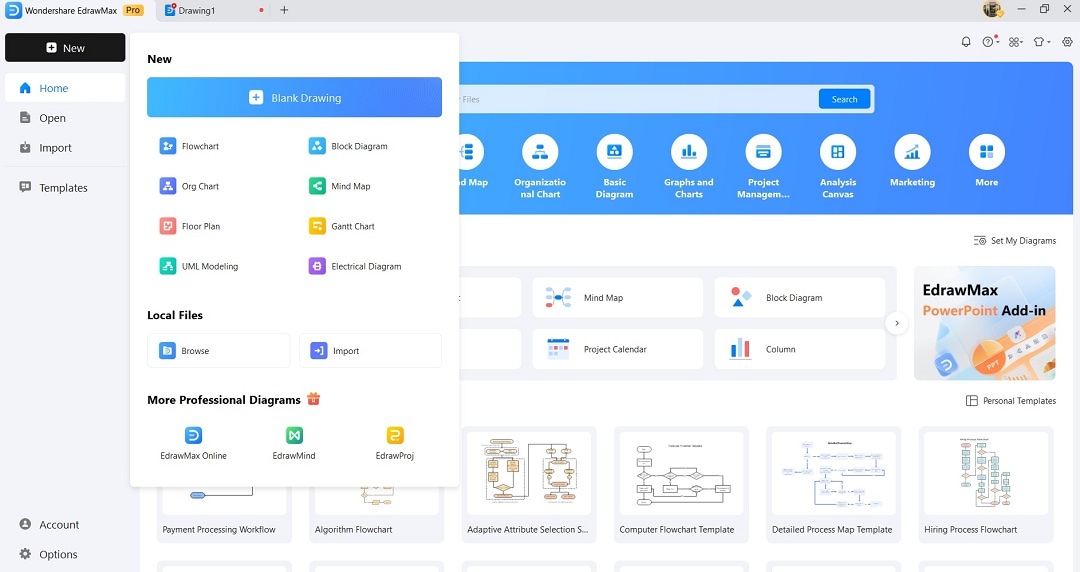The height and width of the screenshot is (572, 1080).
Task: Open Detailed Process Map Template
Action: pos(833,484)
